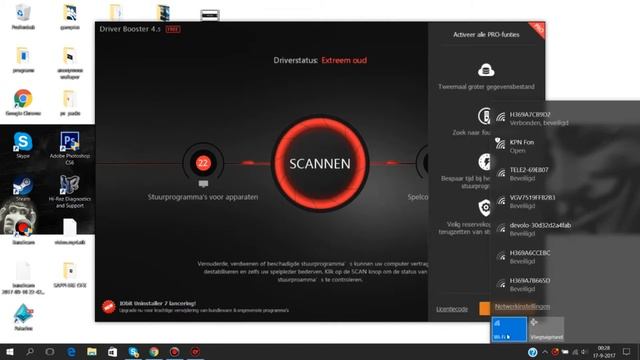Viewport: 640px width, 360px height.
Task: Select the Hi-Rez Diagnostics and Support shortcut
Action: 70,191
